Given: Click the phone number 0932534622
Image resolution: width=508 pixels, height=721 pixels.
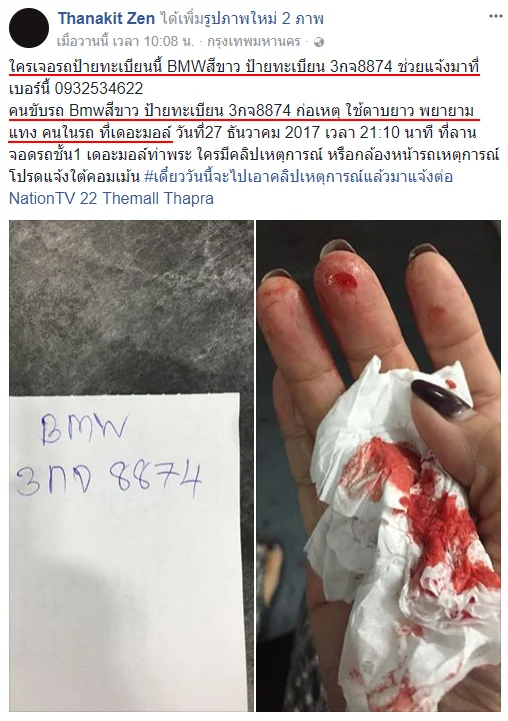Looking at the screenshot, I should 98,88.
